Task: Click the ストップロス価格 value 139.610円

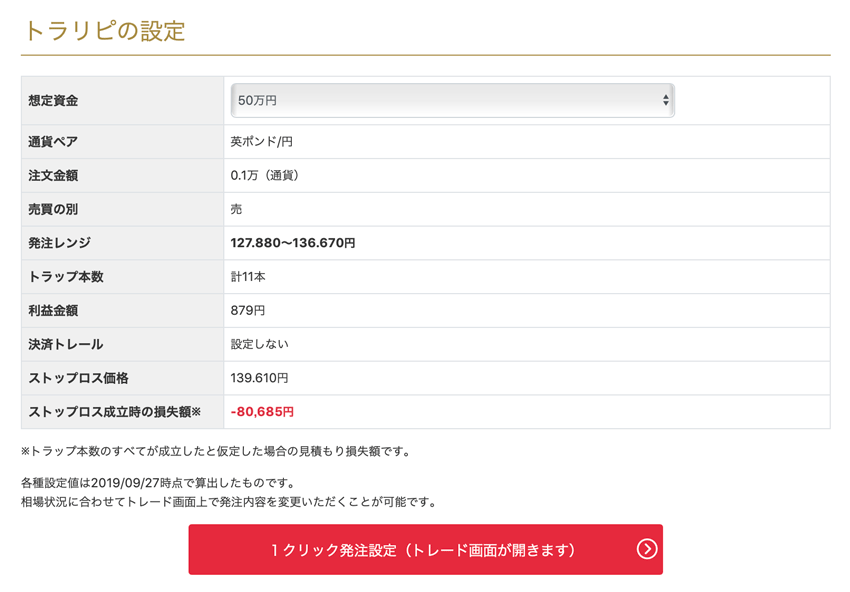Action: pyautogui.click(x=259, y=378)
